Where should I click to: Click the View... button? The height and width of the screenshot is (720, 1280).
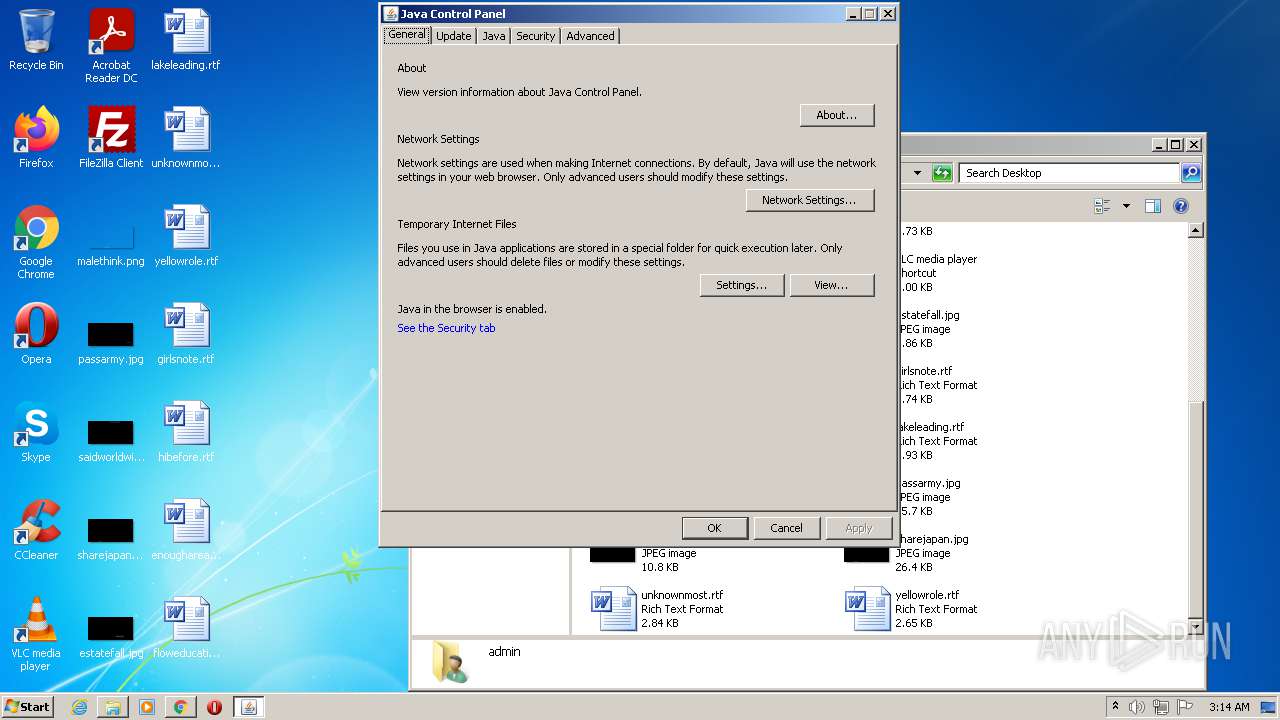[832, 285]
